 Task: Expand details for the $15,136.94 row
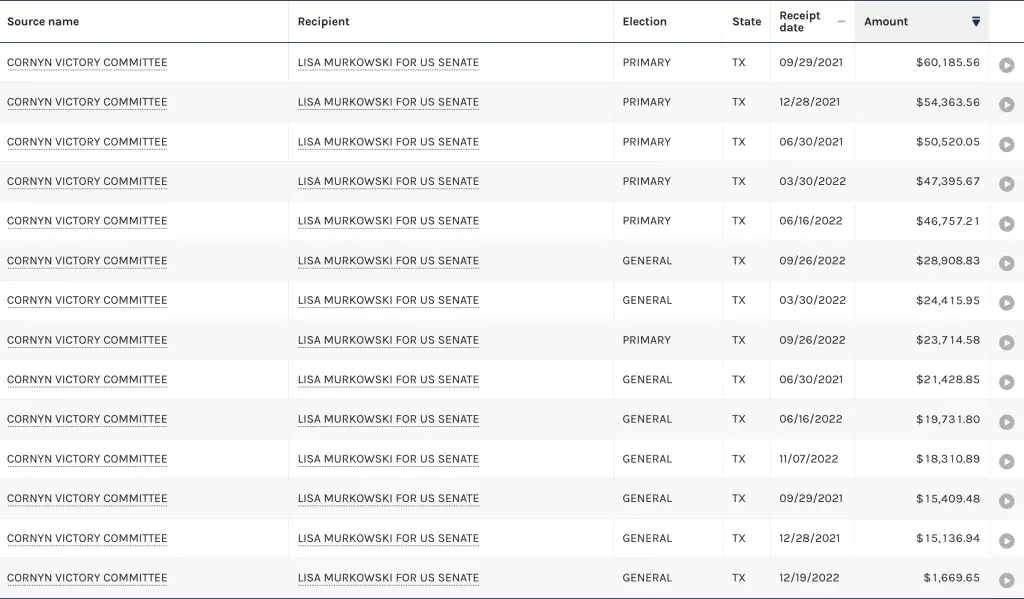point(1006,540)
